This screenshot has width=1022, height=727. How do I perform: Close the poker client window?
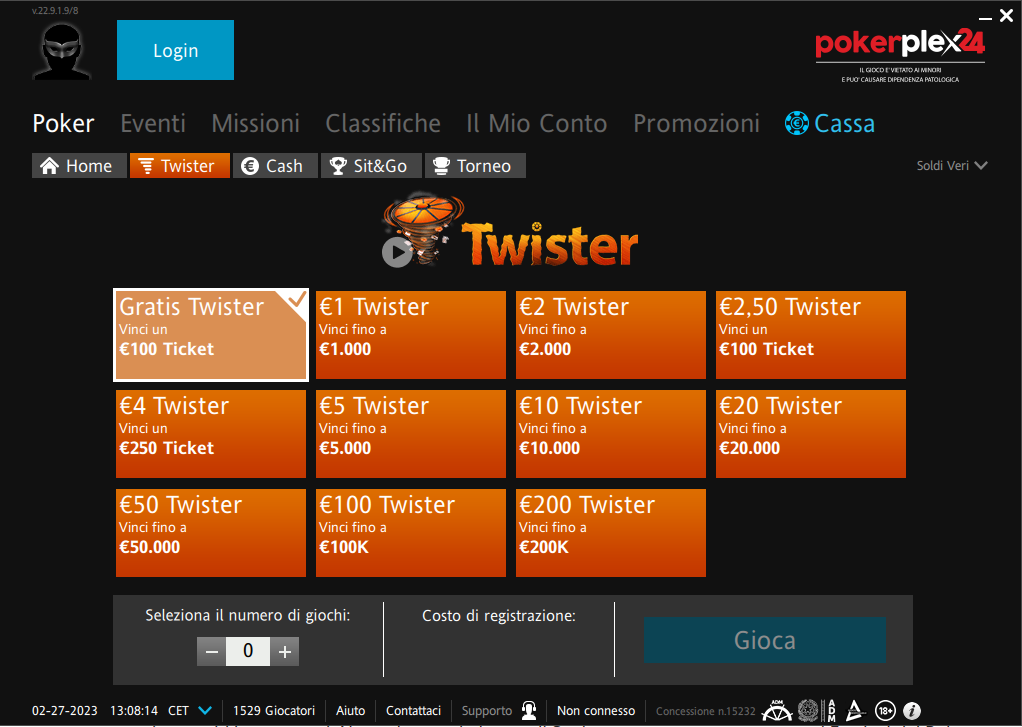coord(1006,16)
